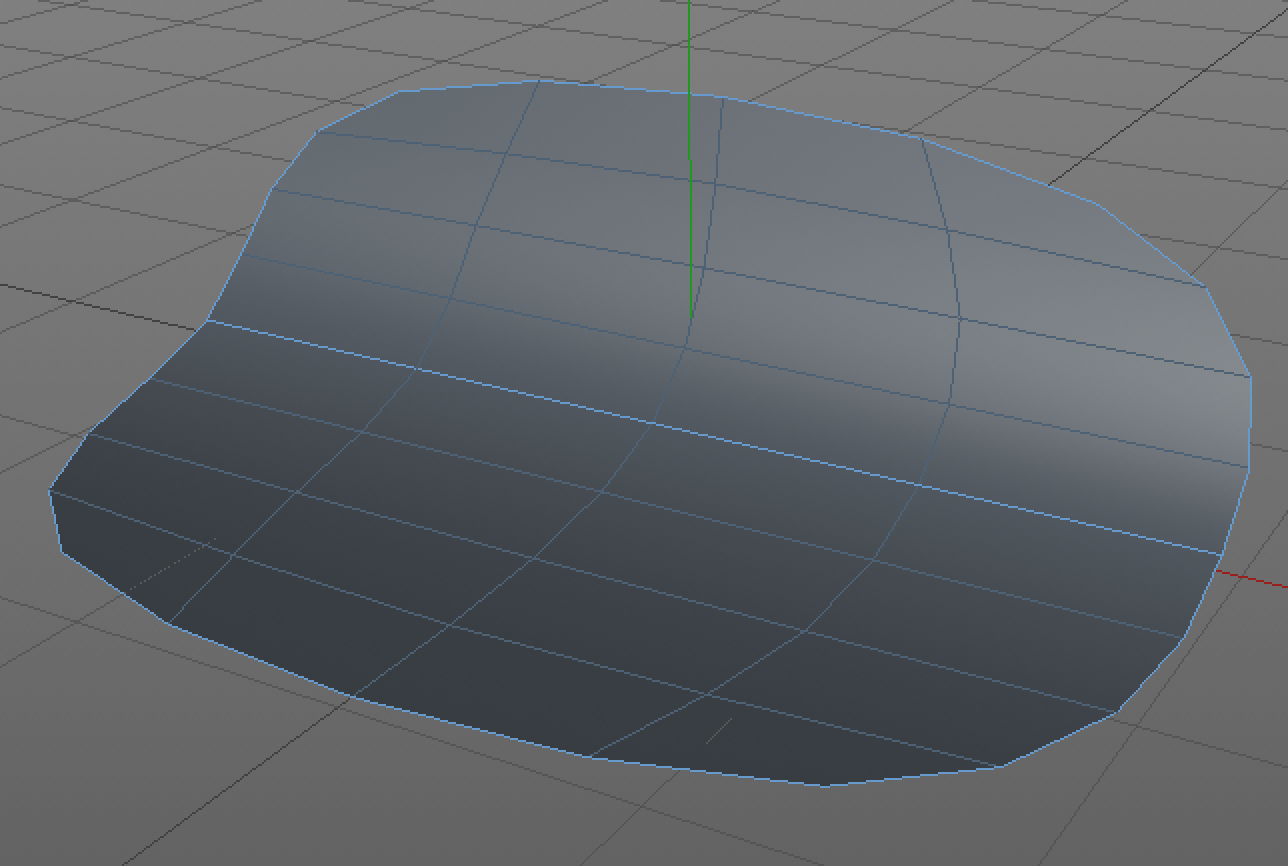
Task: Click the red X axis line beside mesh
Action: (x=1253, y=578)
